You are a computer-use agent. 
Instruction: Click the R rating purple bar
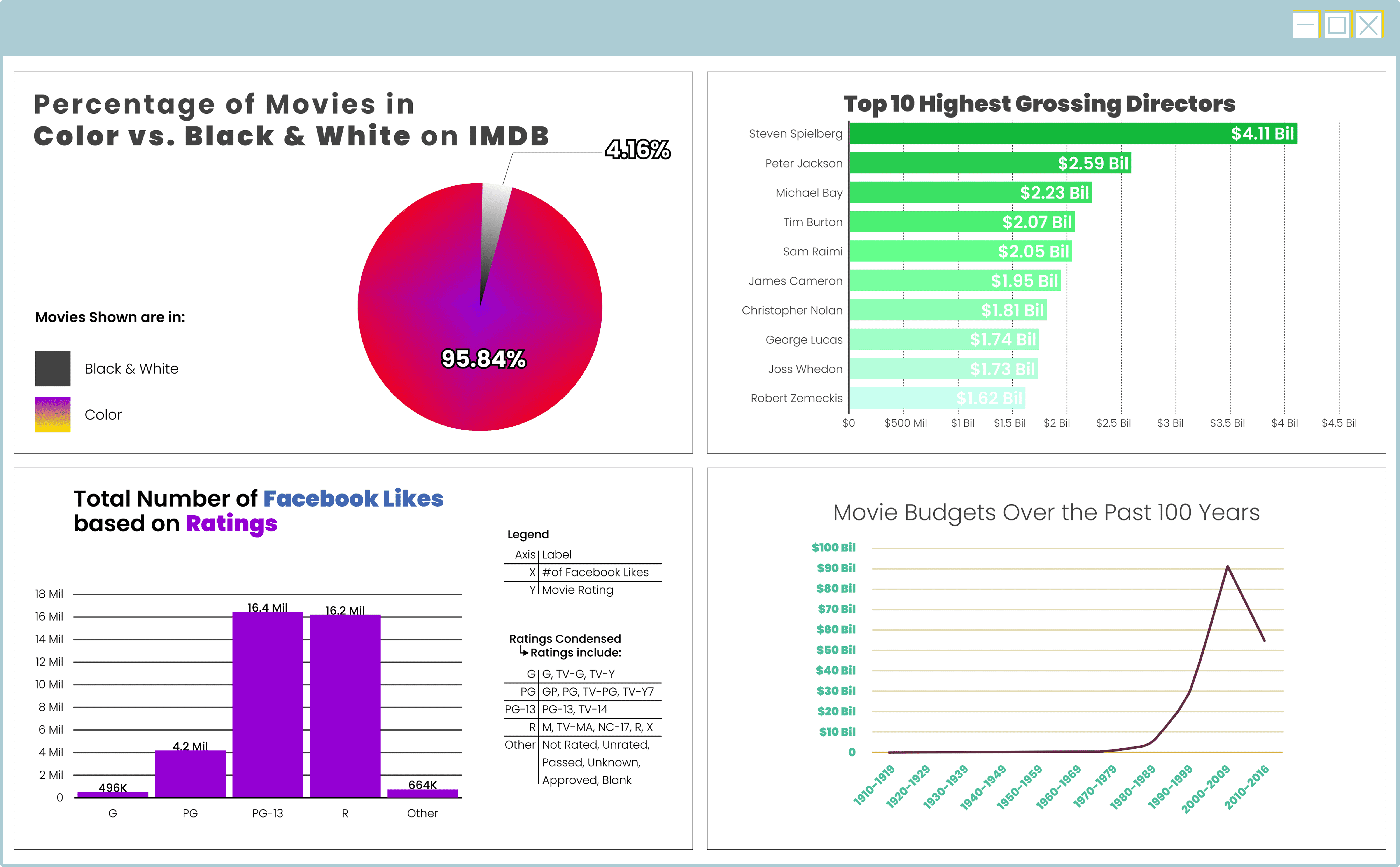click(x=345, y=706)
